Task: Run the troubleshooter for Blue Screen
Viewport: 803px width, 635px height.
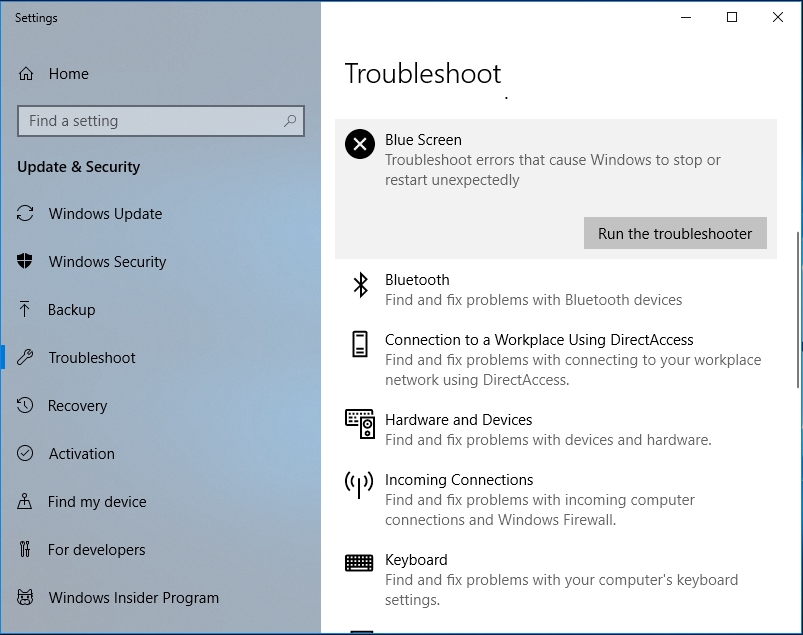Action: coord(675,234)
